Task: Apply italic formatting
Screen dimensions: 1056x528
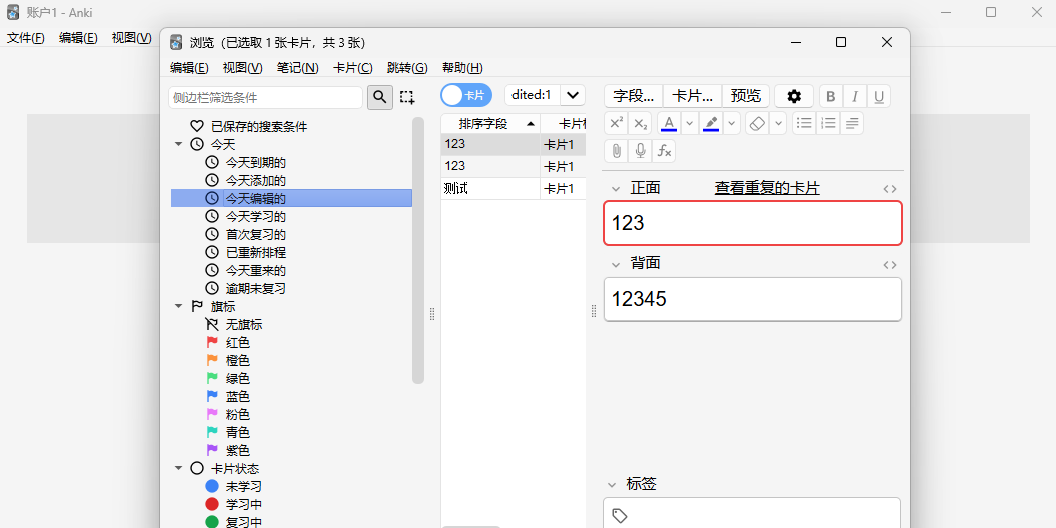Action: pyautogui.click(x=855, y=96)
